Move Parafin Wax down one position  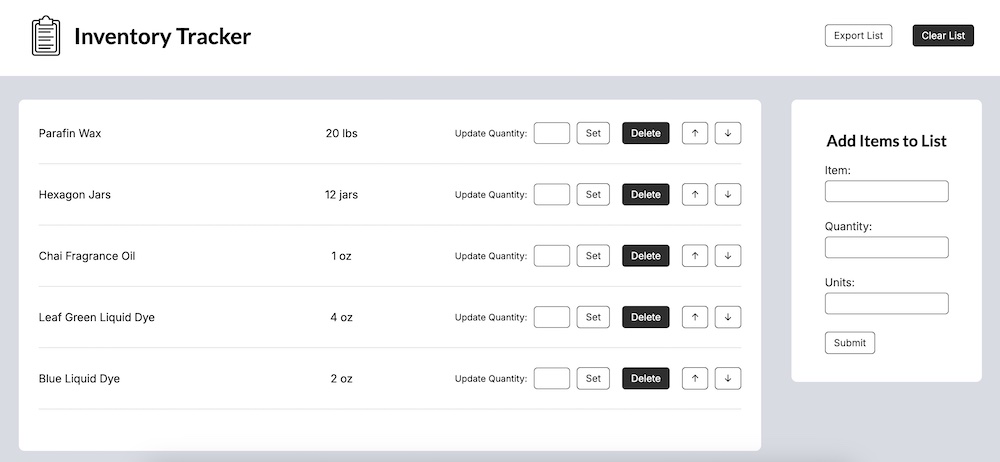coord(728,133)
